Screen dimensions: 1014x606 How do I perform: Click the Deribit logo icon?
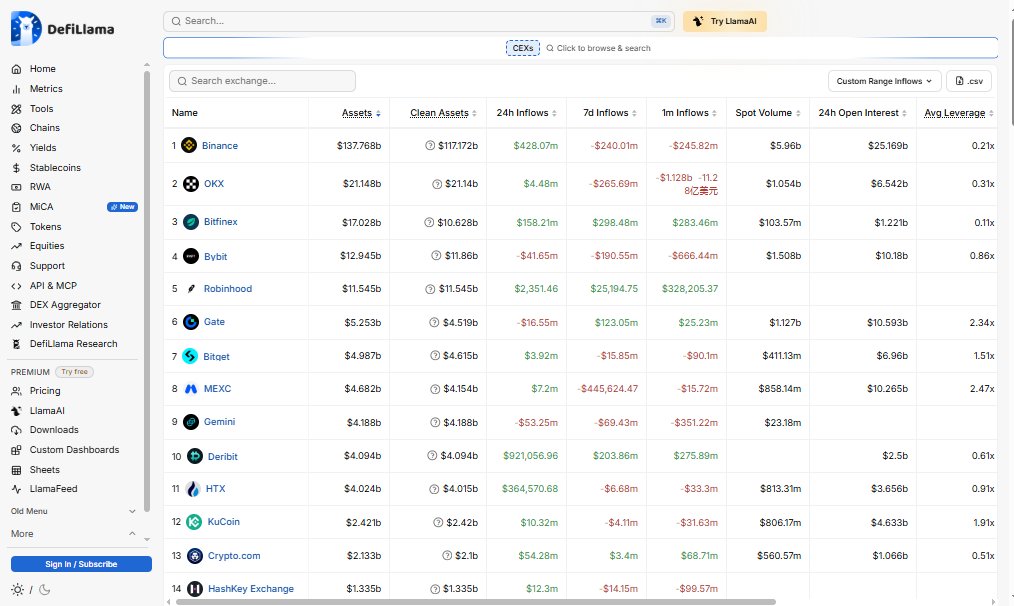tap(195, 456)
